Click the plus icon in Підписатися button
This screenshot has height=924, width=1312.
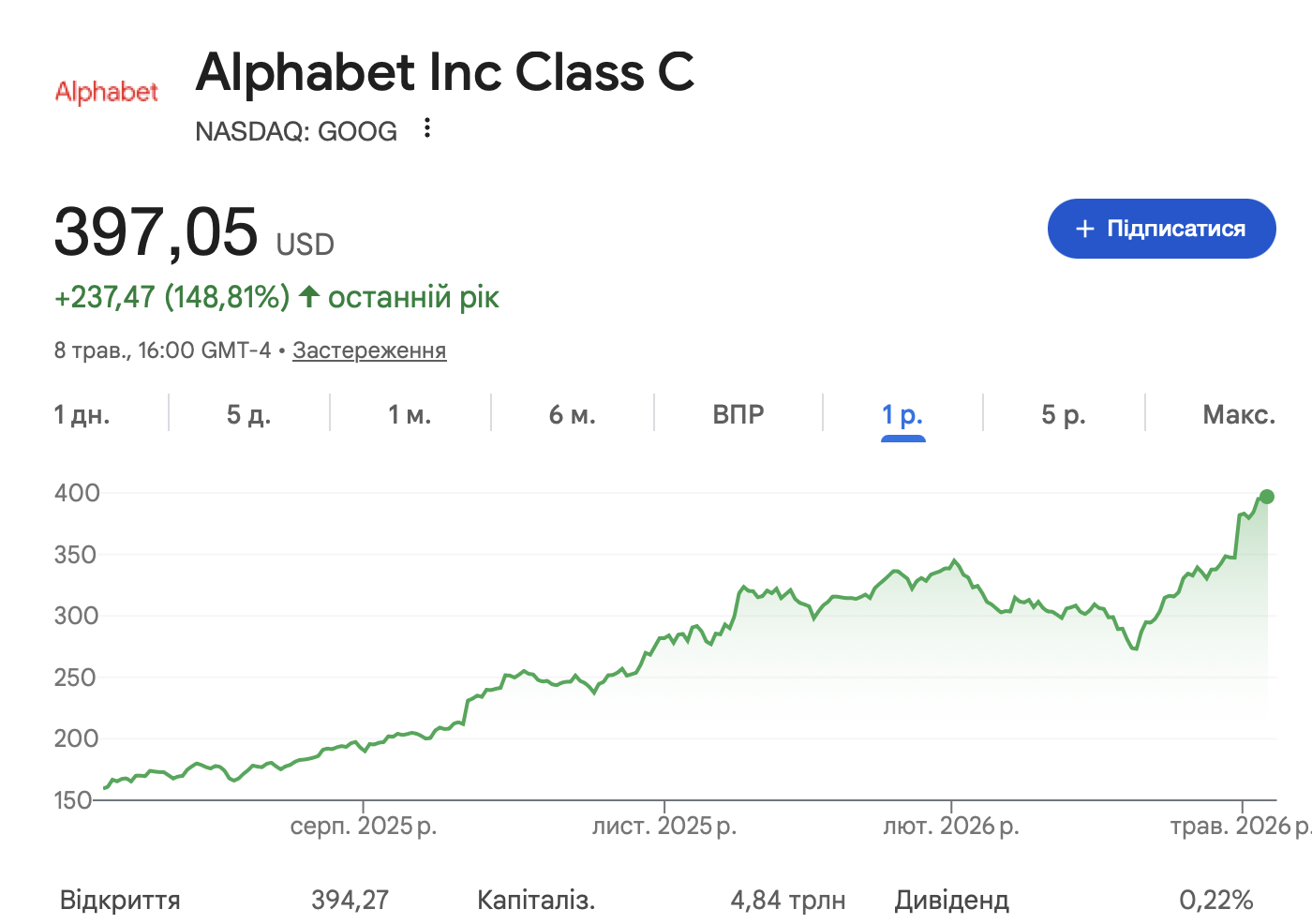tap(1085, 229)
